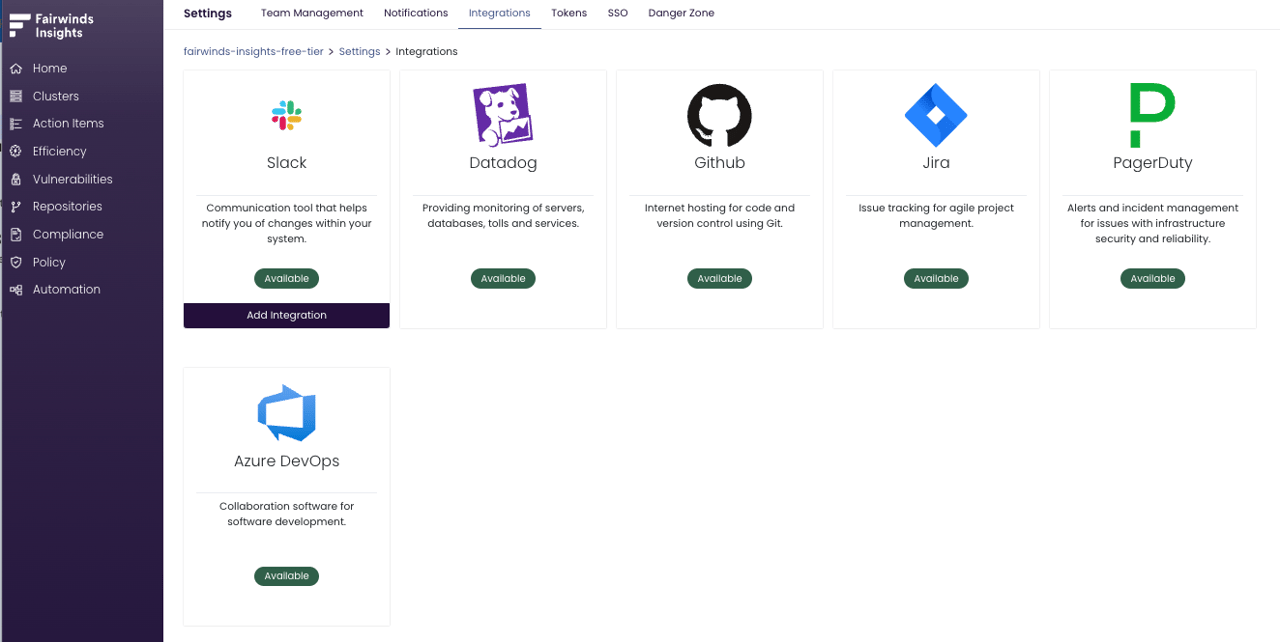Click the Jira integration logo
The height and width of the screenshot is (642, 1280).
(935, 113)
